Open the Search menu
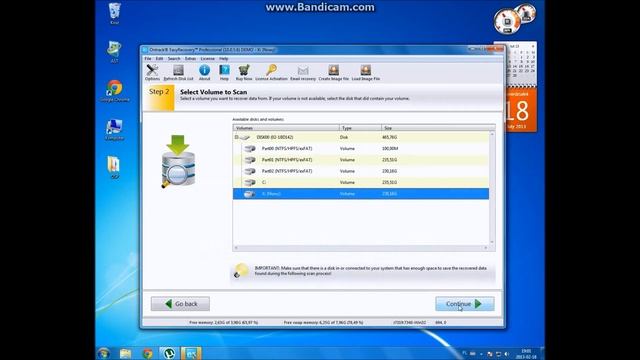Image resolution: width=640 pixels, height=360 pixels. click(174, 59)
